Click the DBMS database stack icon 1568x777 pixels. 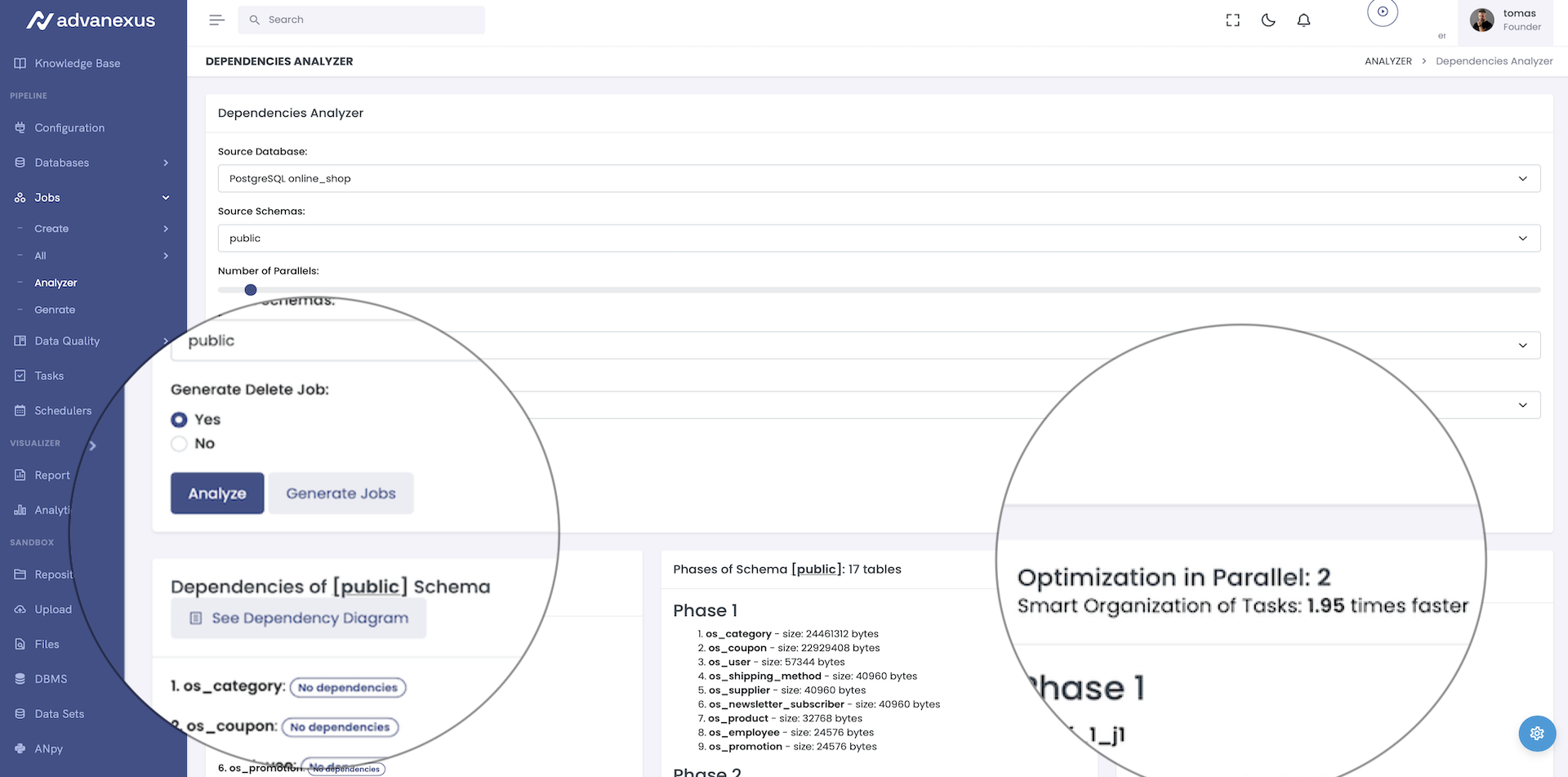[20, 679]
